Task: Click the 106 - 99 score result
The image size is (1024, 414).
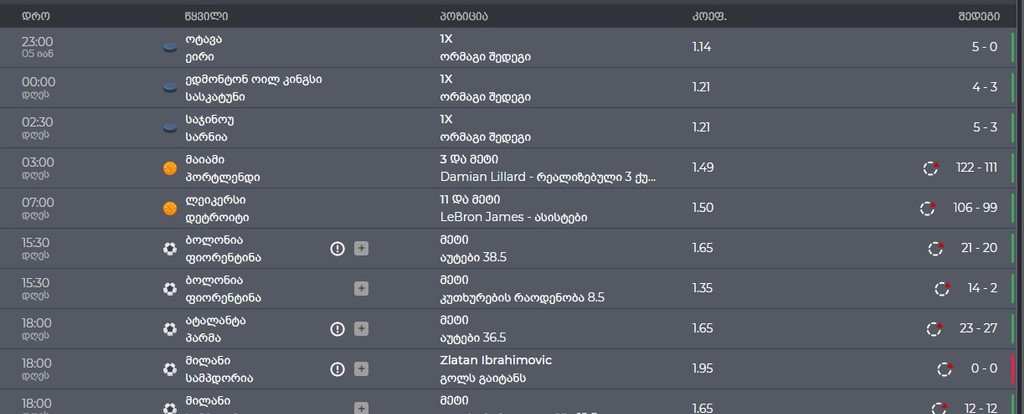Action: point(975,208)
